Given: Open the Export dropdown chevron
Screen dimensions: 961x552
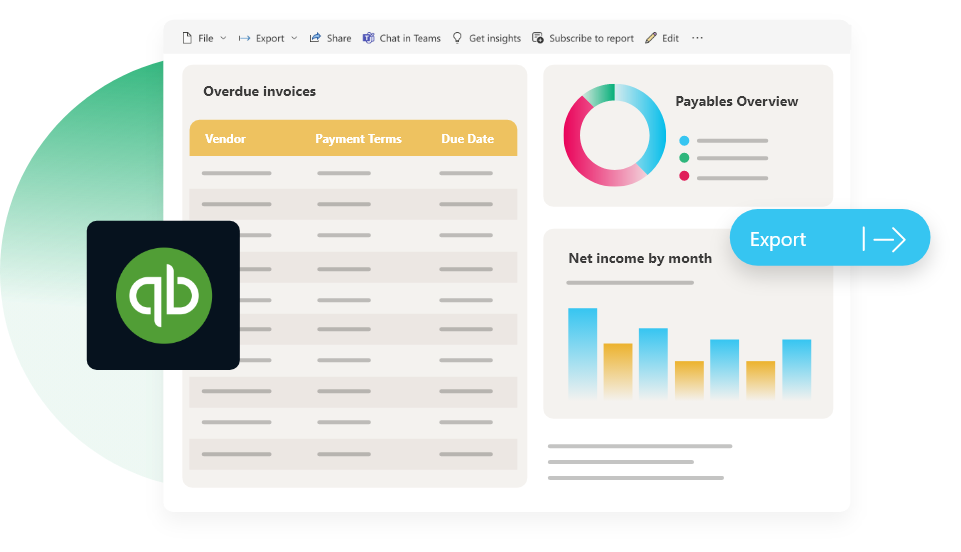Looking at the screenshot, I should point(294,38).
